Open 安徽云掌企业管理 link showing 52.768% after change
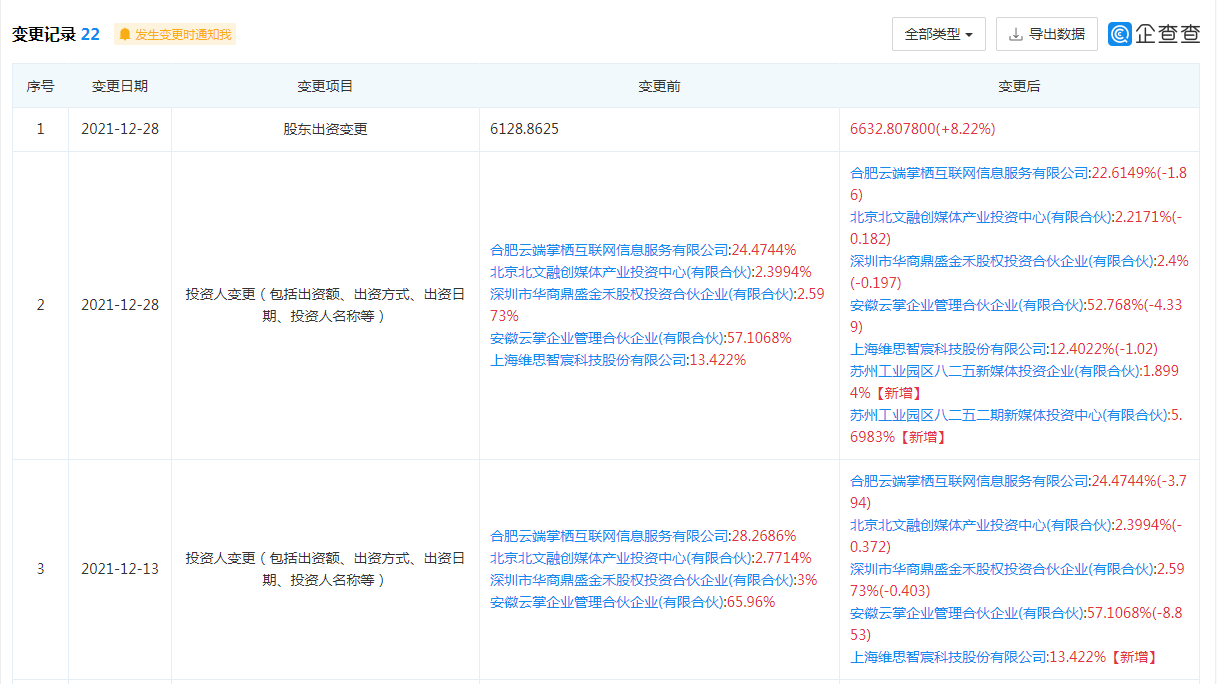 pos(965,305)
